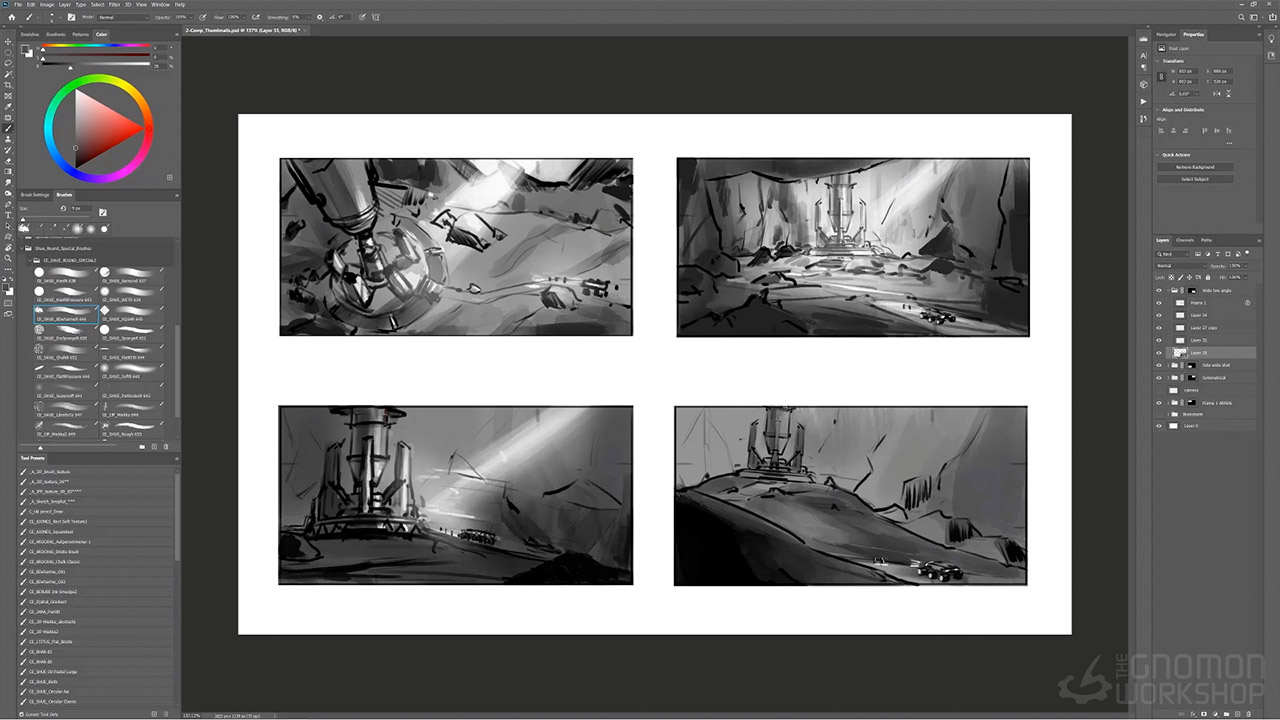The width and height of the screenshot is (1280, 720).
Task: Switch to the Channels tab
Action: coord(1185,240)
